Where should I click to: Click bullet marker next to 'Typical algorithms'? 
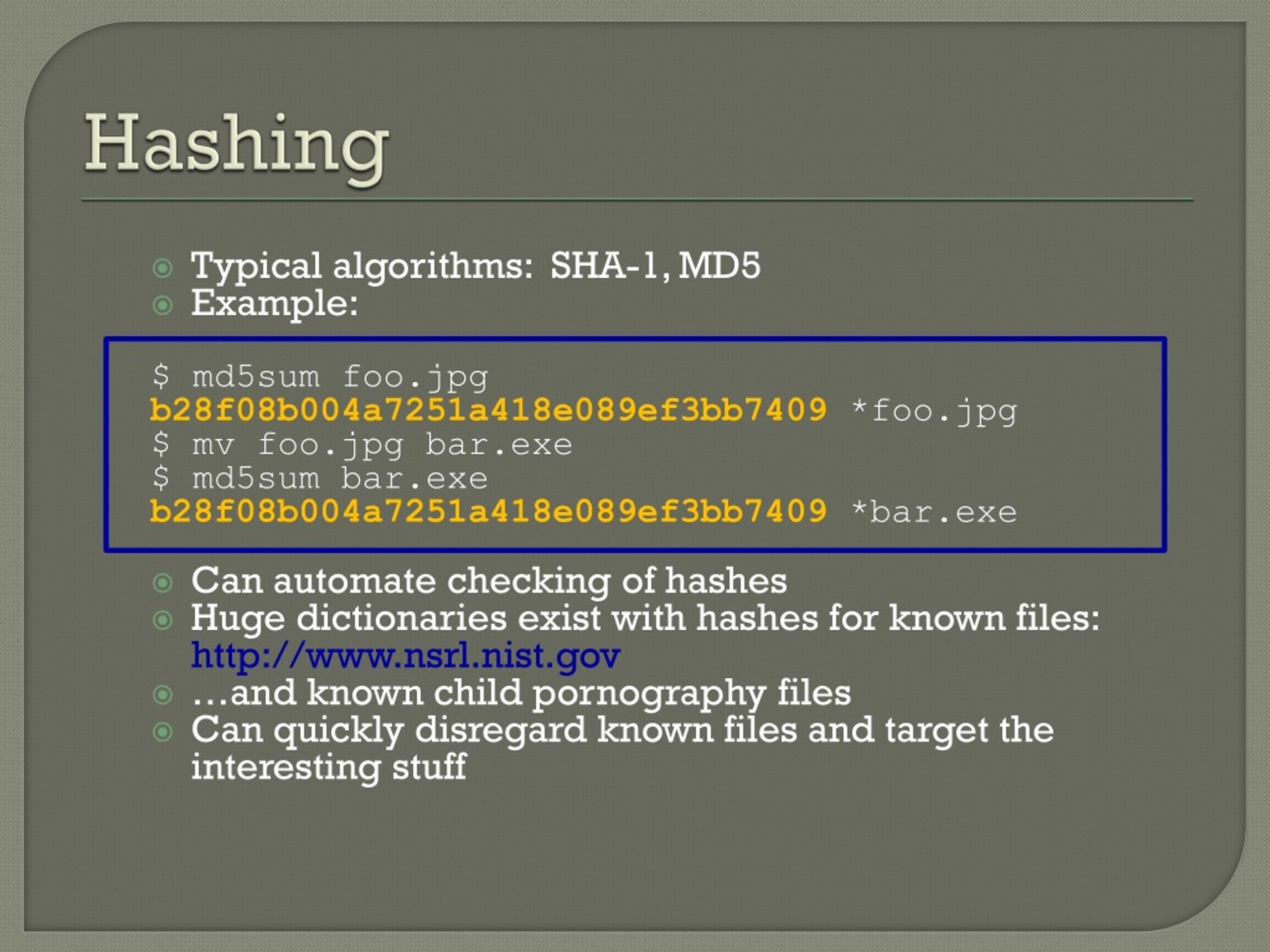coord(163,268)
